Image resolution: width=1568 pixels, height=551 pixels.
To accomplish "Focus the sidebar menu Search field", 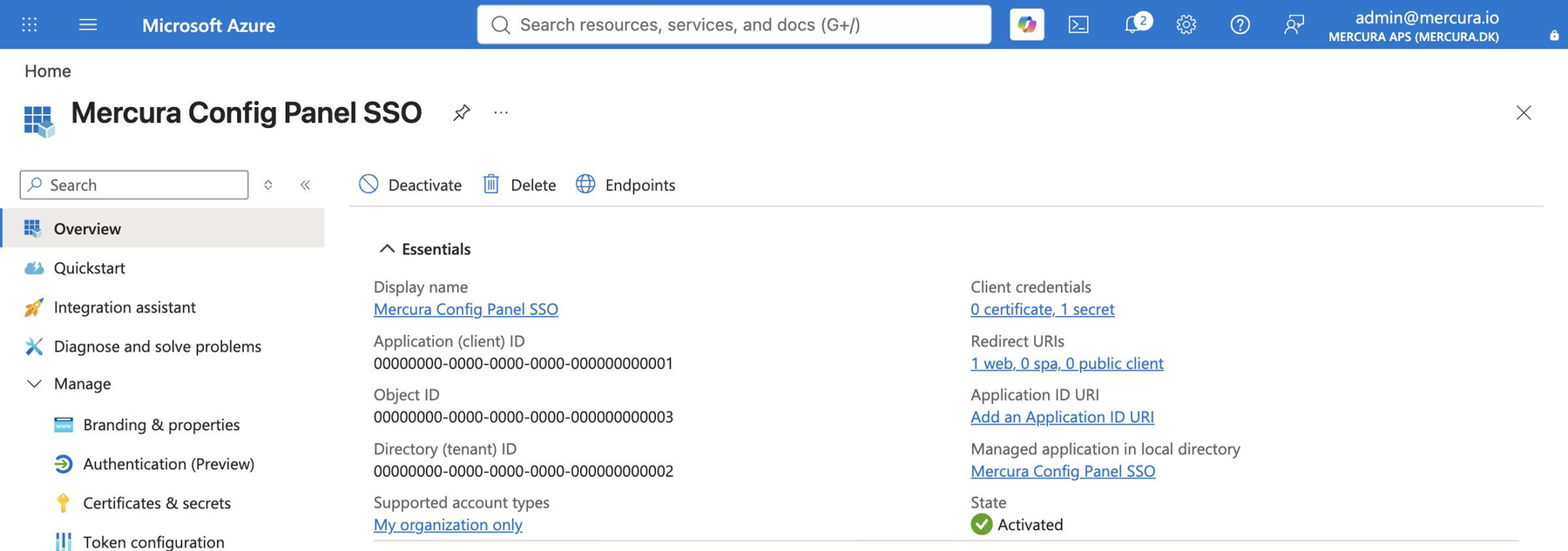I will point(134,185).
